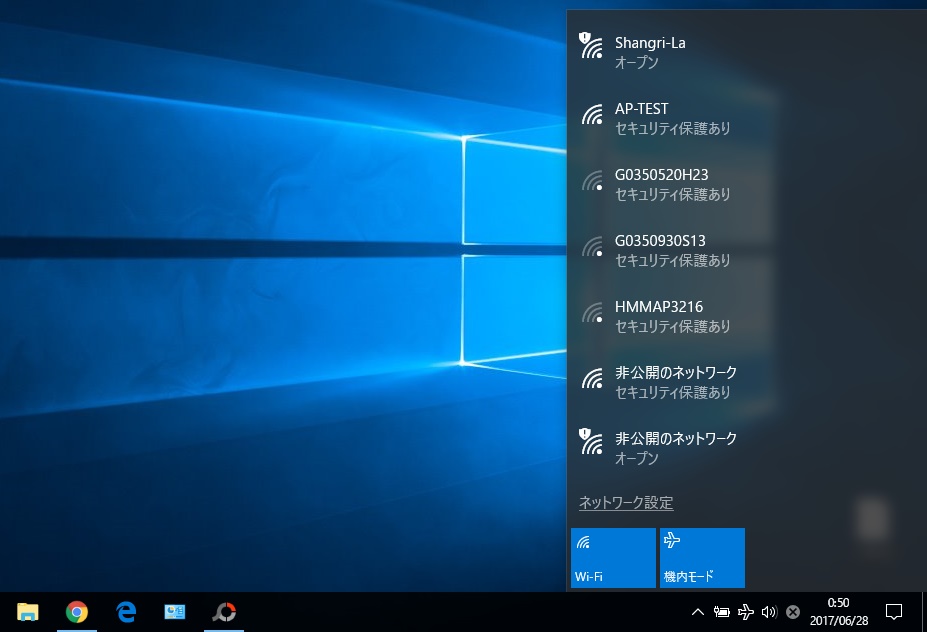Click the airplane mode icon in system tray
The width and height of the screenshot is (927, 632).
click(746, 612)
